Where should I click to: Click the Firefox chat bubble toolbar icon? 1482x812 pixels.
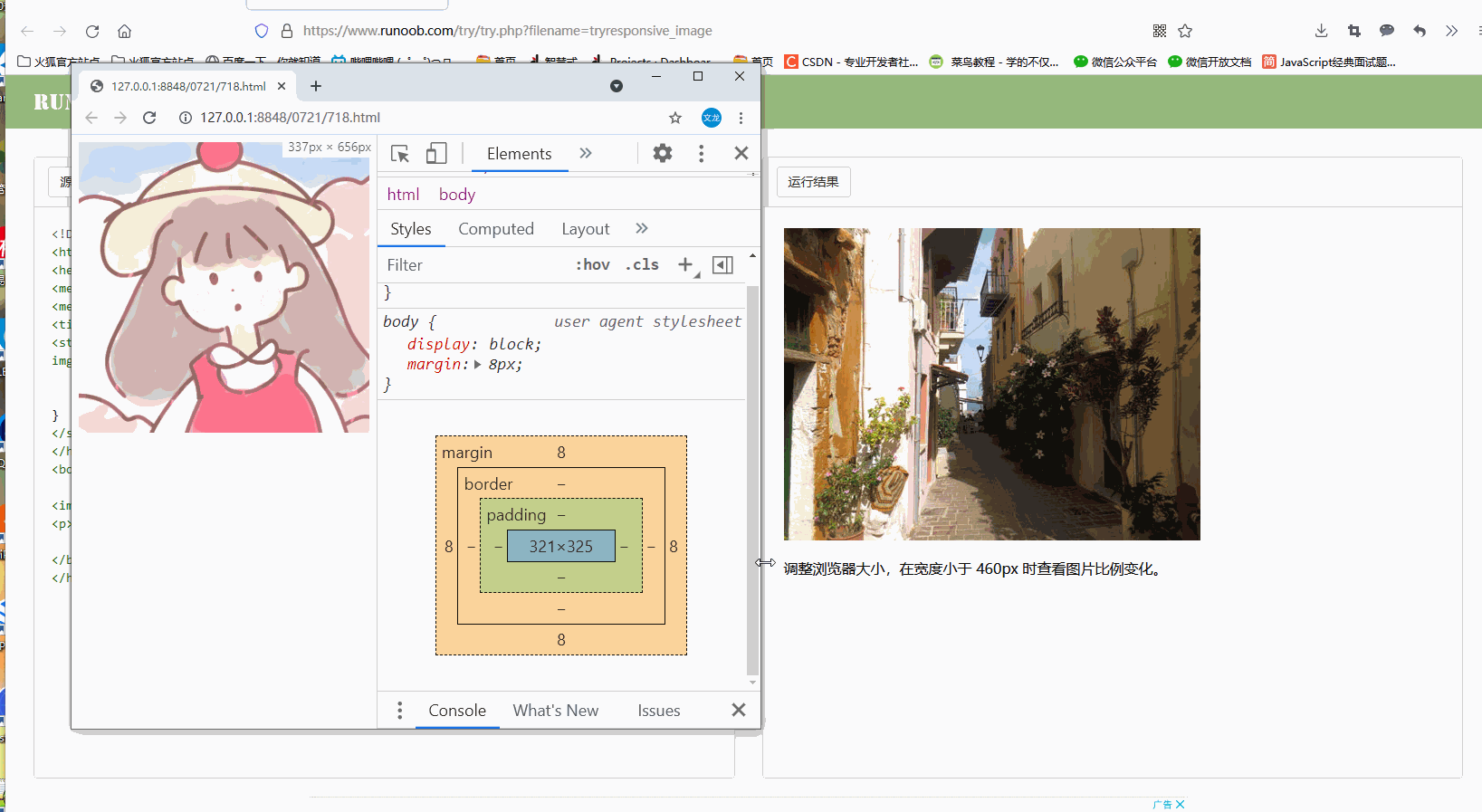1387,31
